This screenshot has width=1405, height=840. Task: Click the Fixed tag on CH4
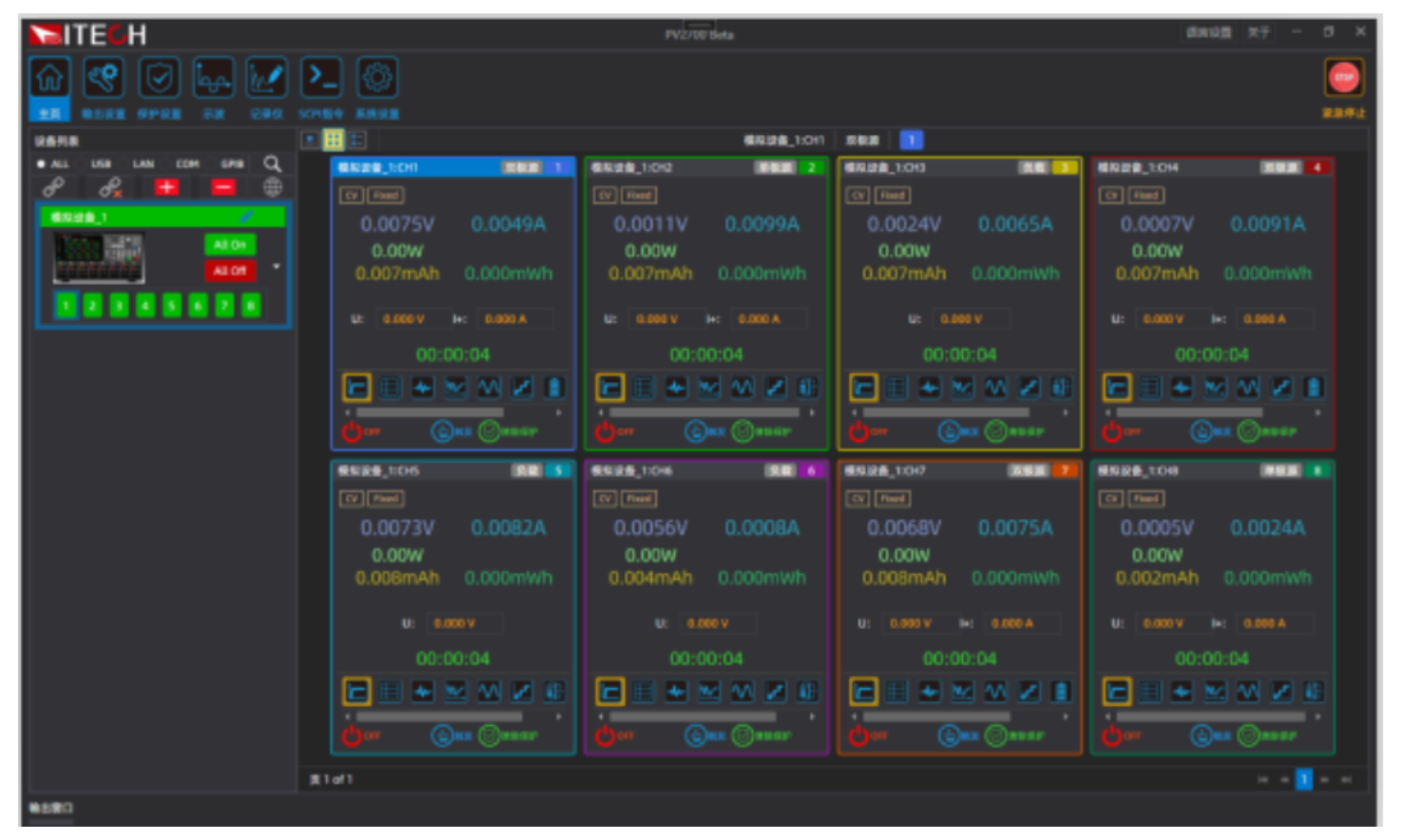[1145, 196]
